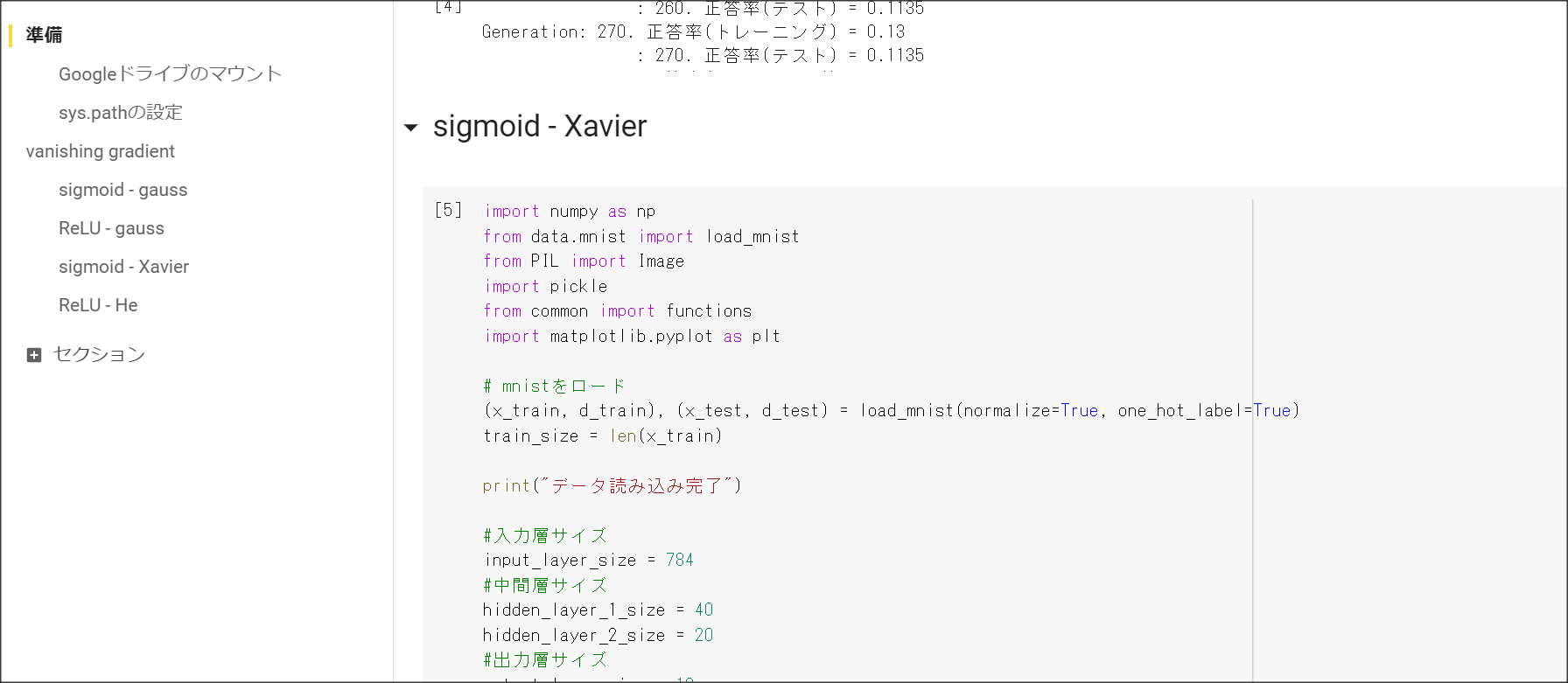
Task: Click the input_layer_size = 784 line
Action: 589,561
